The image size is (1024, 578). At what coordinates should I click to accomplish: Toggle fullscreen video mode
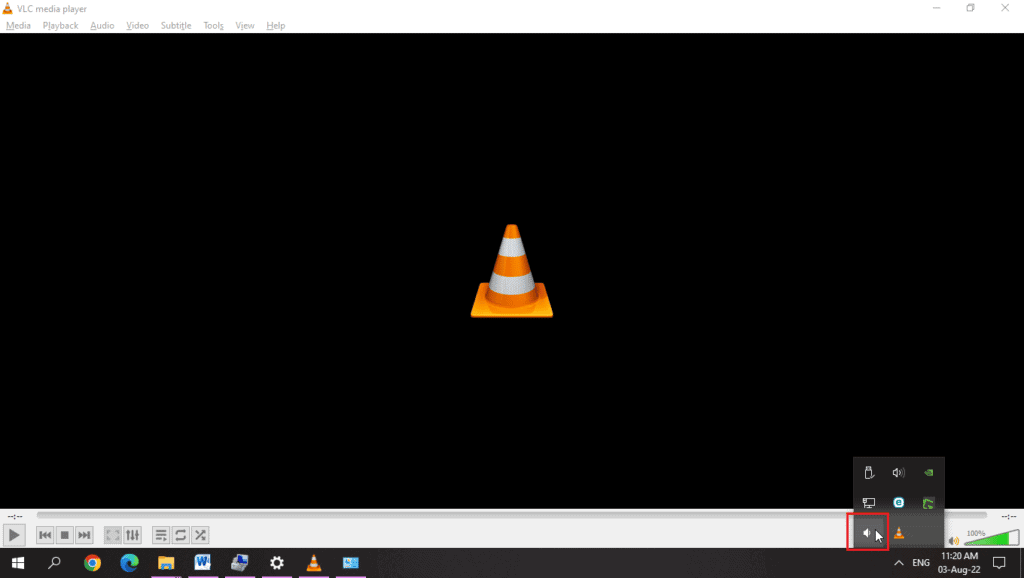point(113,535)
